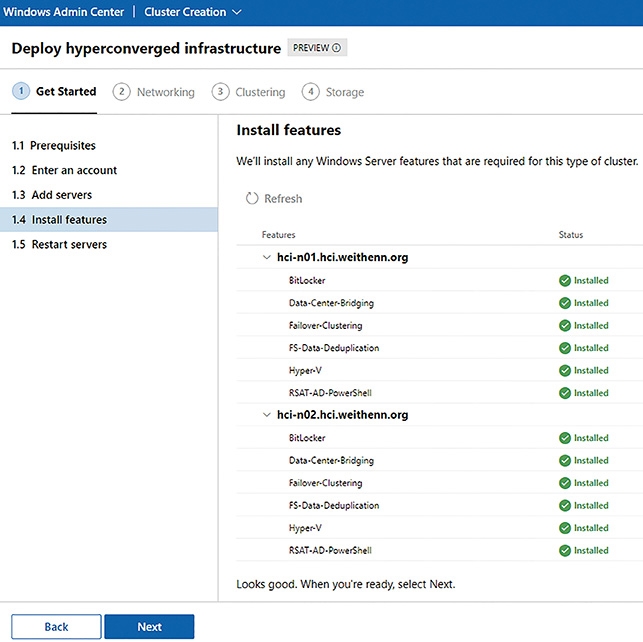This screenshot has height=642, width=643.
Task: Click the Features column header
Action: coord(278,235)
